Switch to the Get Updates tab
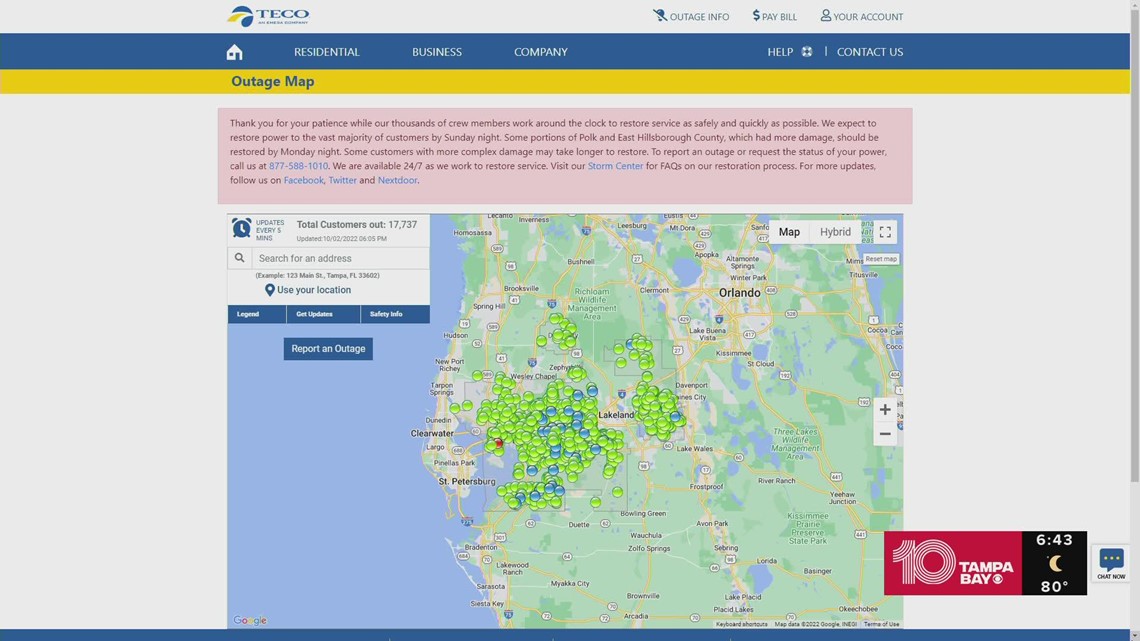1140x641 pixels. point(314,313)
